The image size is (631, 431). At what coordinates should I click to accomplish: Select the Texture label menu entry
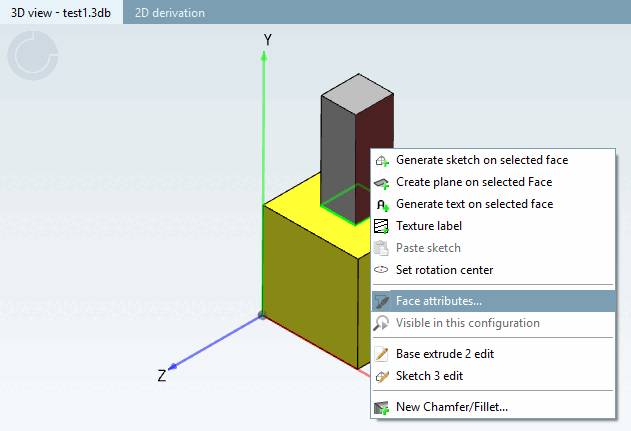pyautogui.click(x=493, y=226)
